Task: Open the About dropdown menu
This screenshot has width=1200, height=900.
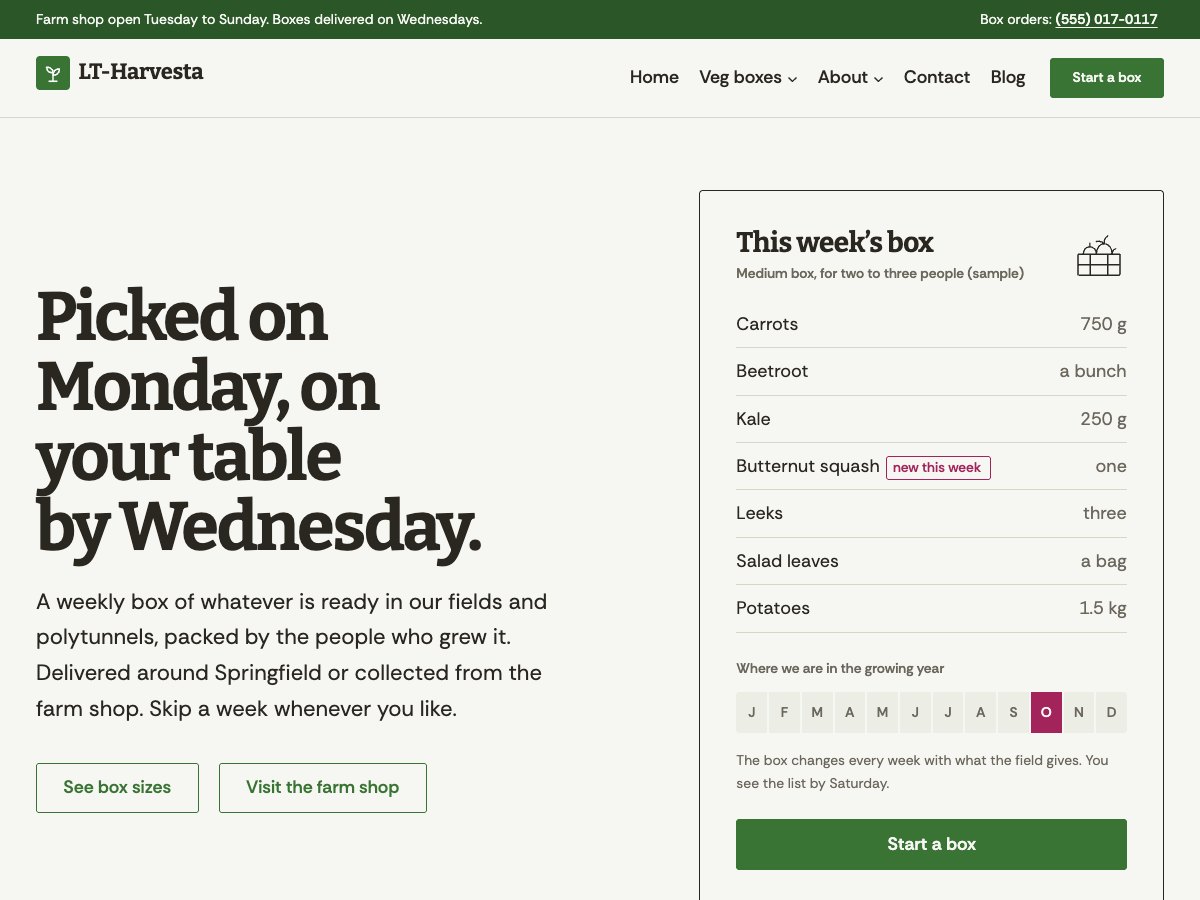Action: pyautogui.click(x=850, y=77)
